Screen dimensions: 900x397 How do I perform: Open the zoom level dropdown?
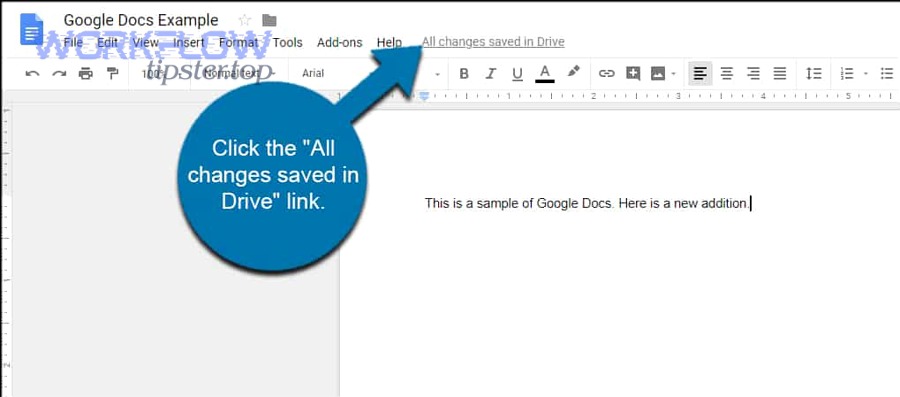coord(160,73)
